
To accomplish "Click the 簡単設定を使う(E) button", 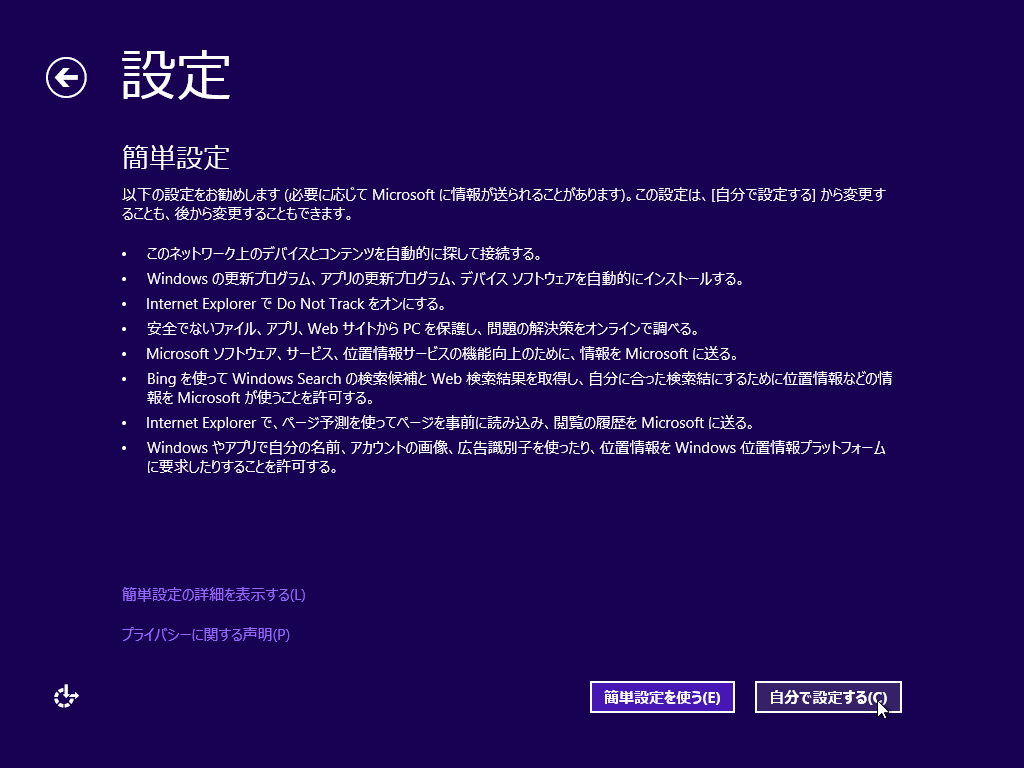I will coord(662,697).
